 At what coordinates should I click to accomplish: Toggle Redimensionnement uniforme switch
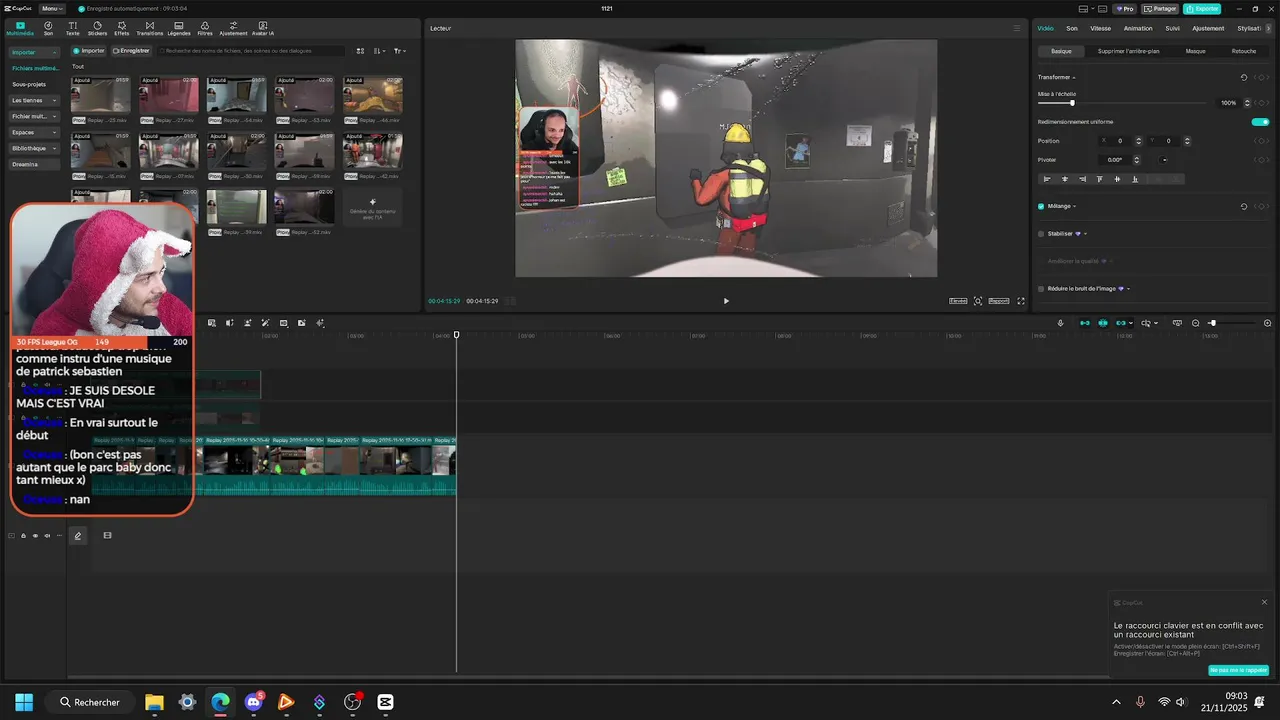(x=1260, y=122)
